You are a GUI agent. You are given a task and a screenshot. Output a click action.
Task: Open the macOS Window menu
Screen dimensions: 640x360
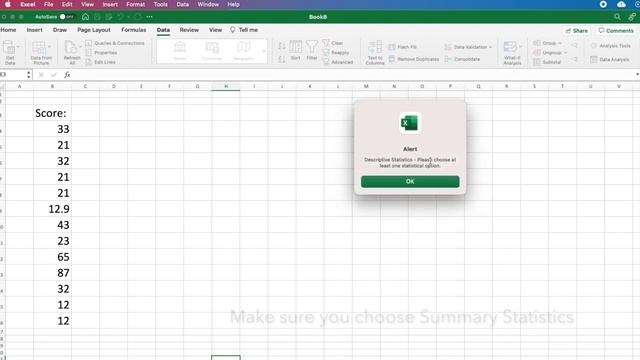(x=208, y=4)
